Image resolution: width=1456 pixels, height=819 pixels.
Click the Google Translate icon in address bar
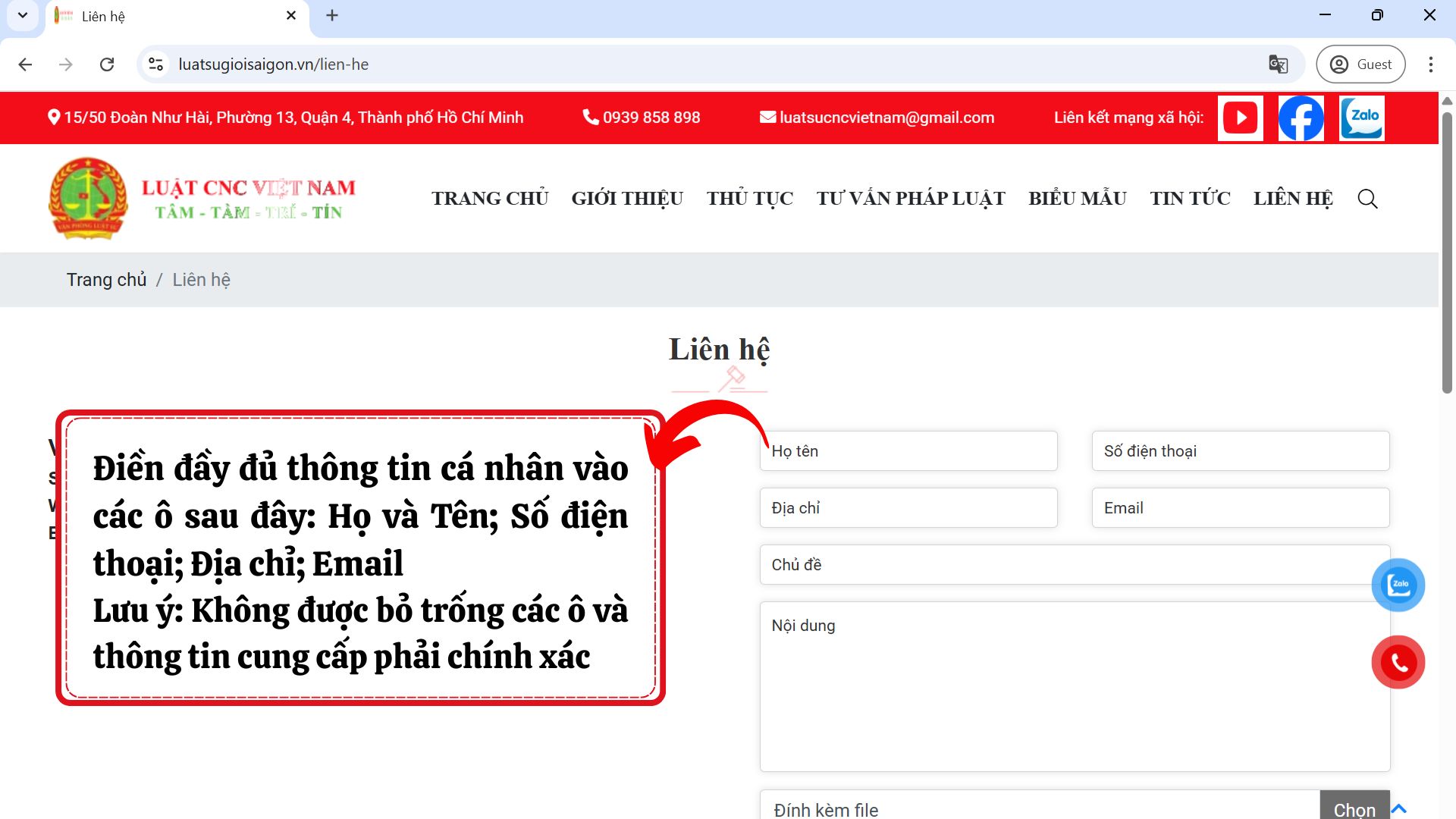coord(1278,64)
